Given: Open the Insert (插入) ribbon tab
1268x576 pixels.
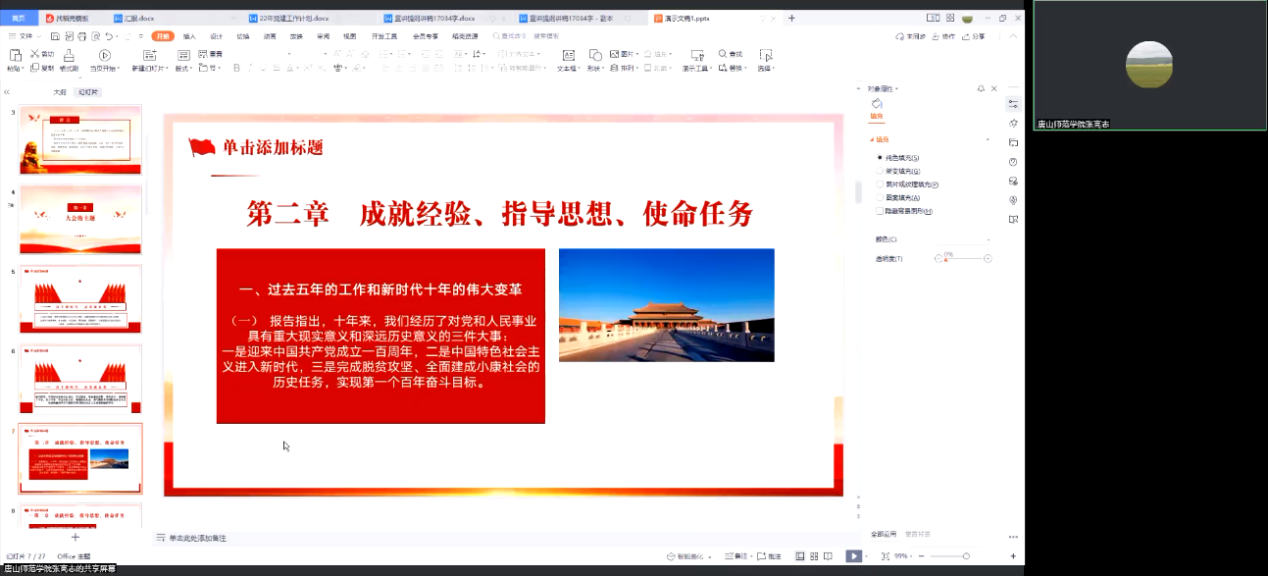Looking at the screenshot, I should [189, 36].
